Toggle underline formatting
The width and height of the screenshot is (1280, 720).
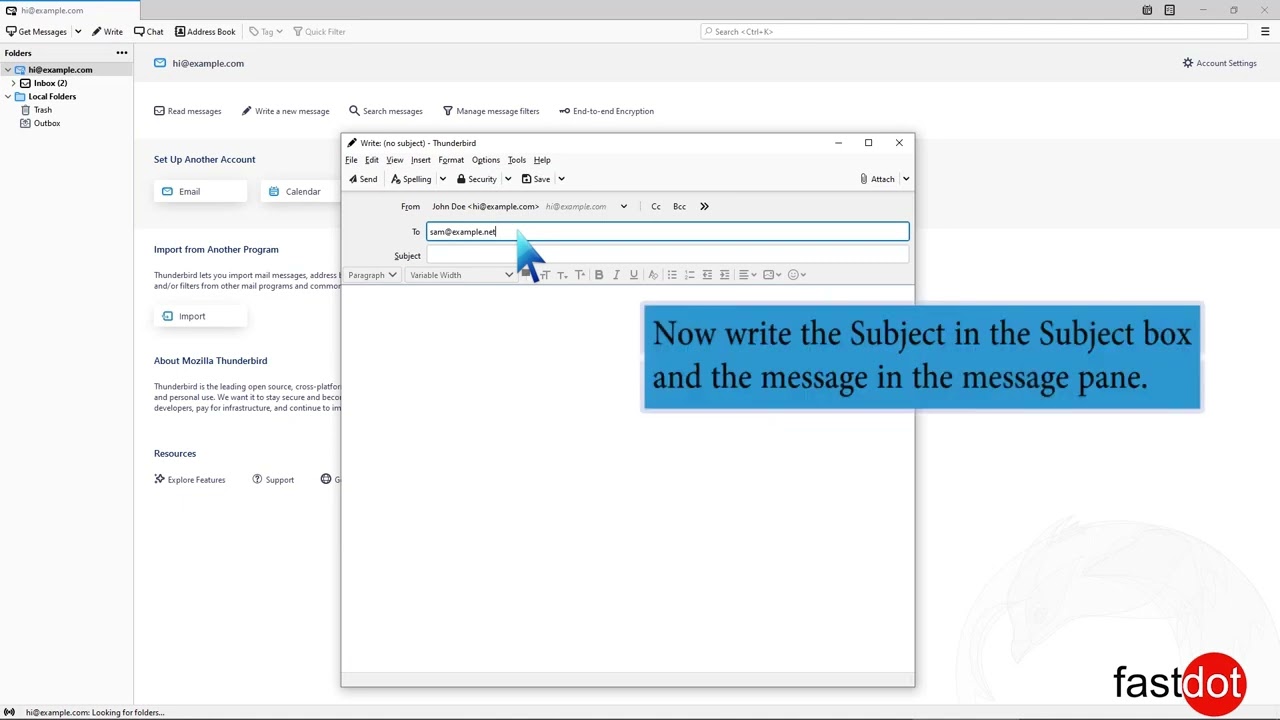click(633, 275)
